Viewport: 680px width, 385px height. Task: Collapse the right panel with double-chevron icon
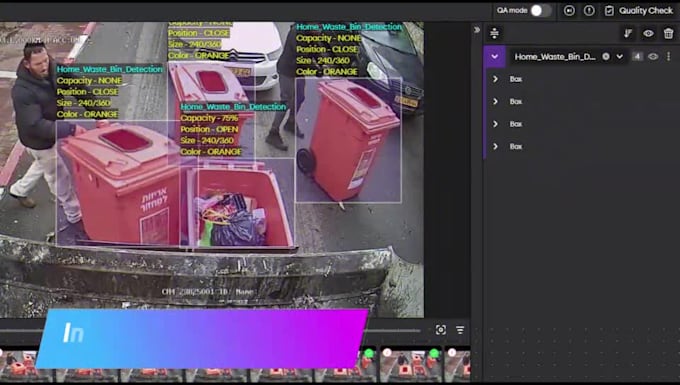click(x=477, y=29)
